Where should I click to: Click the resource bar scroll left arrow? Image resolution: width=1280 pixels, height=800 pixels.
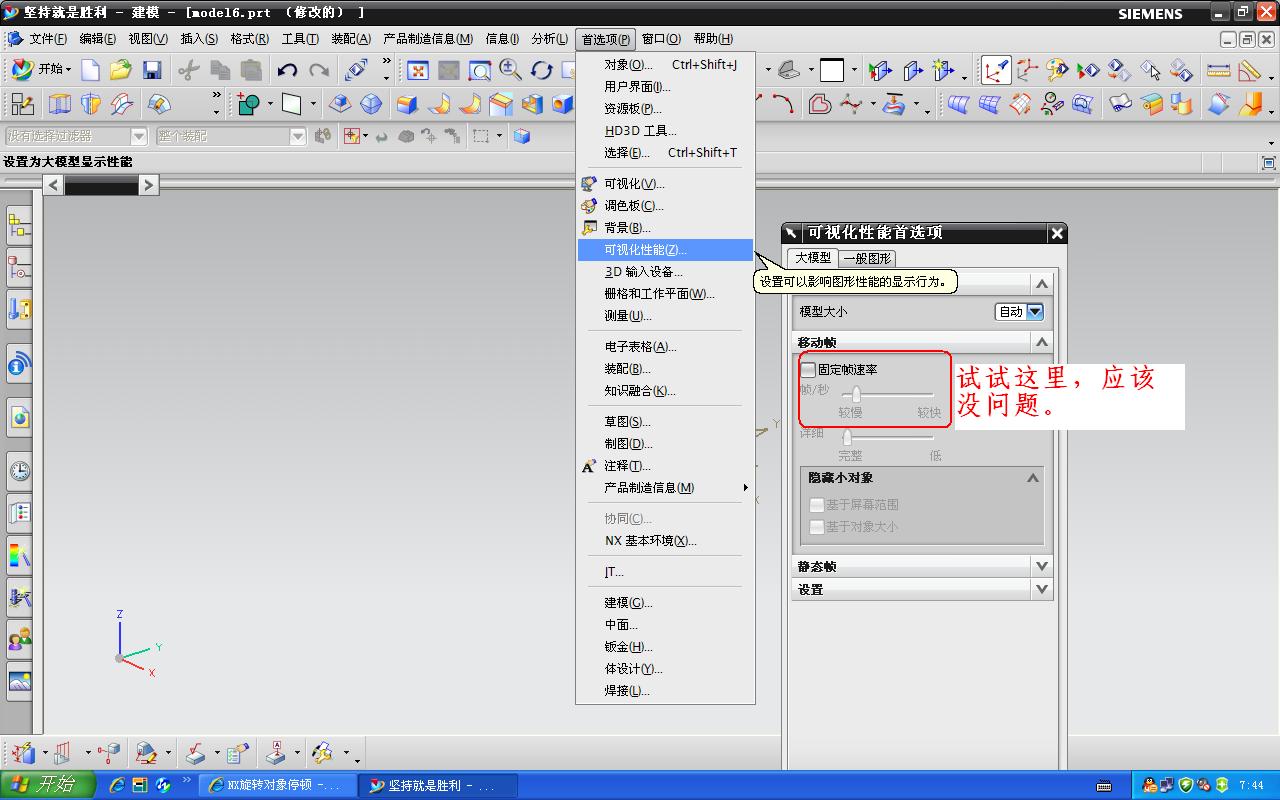coord(53,184)
